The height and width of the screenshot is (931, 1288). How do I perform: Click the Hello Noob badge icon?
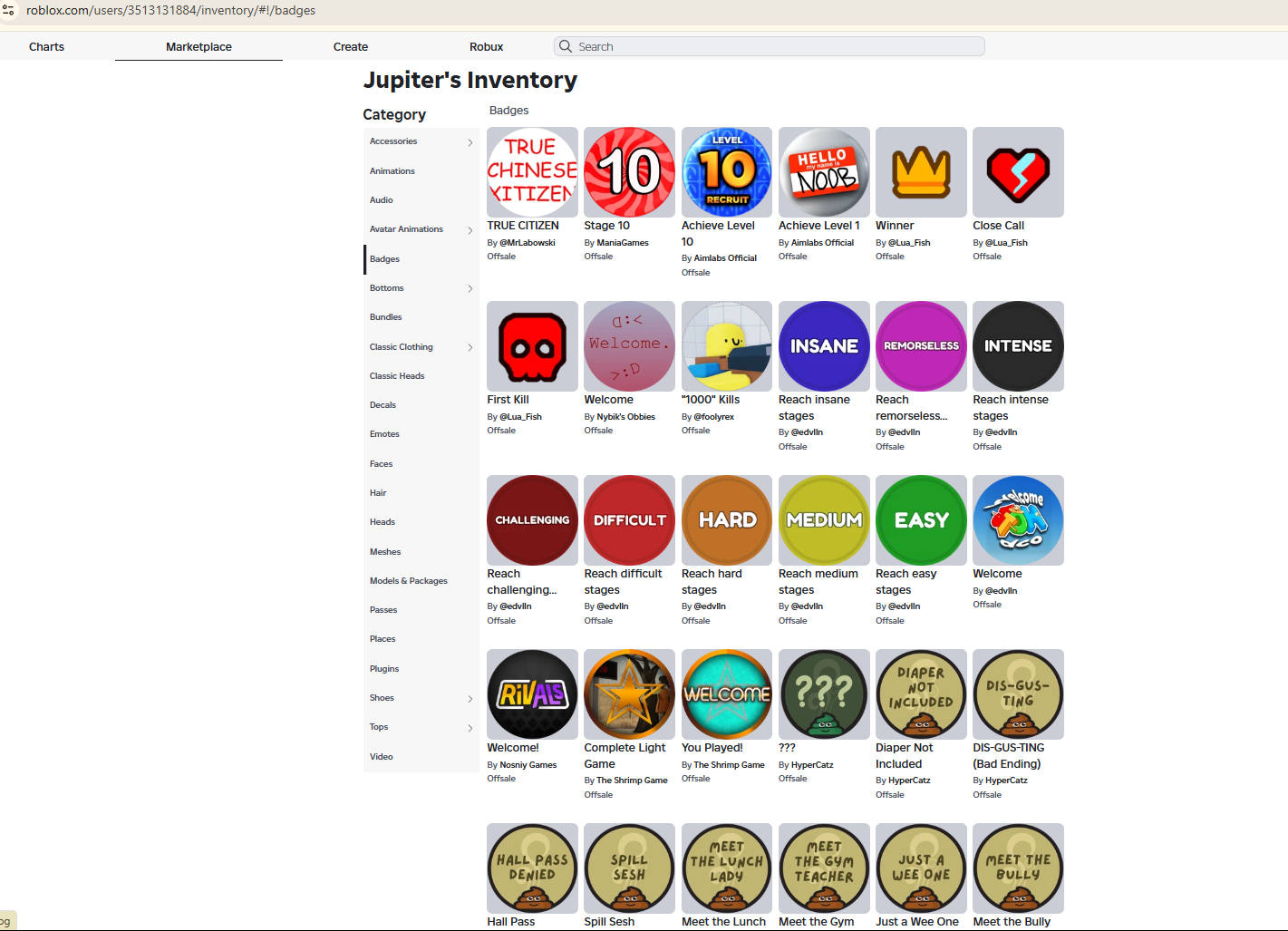point(824,172)
